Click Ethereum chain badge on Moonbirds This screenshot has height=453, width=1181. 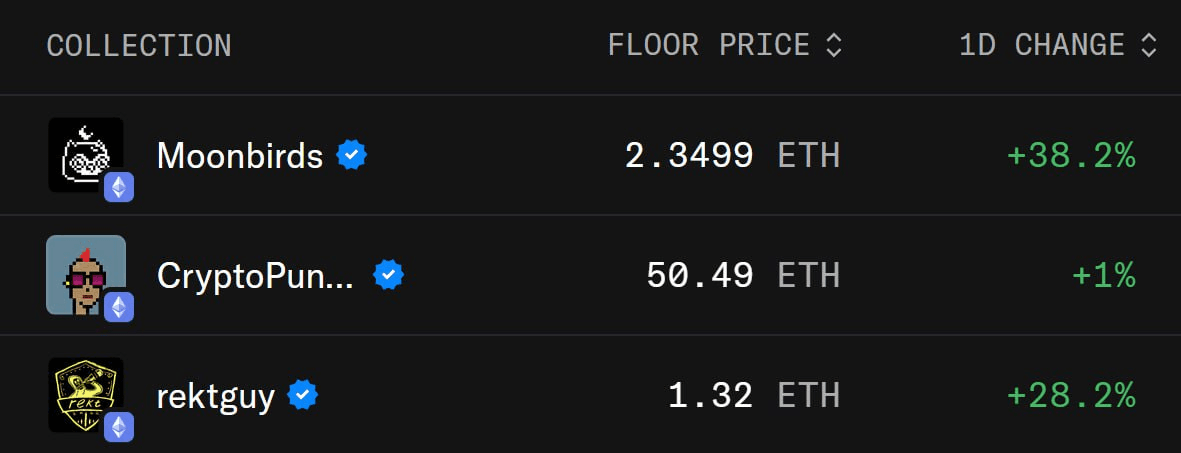pos(119,187)
